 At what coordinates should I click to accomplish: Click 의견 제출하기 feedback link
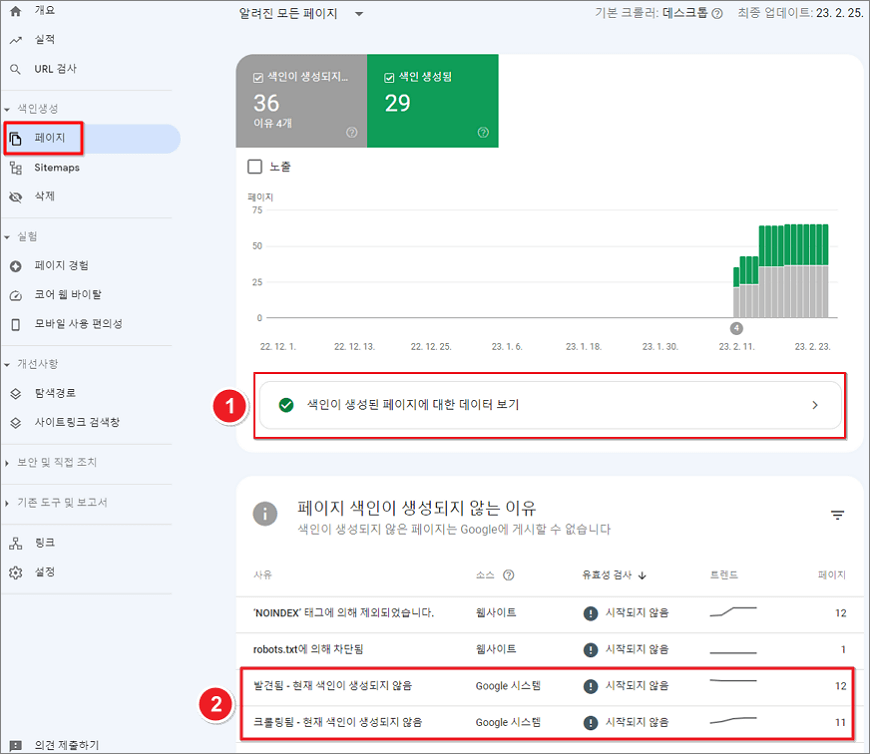(67, 745)
